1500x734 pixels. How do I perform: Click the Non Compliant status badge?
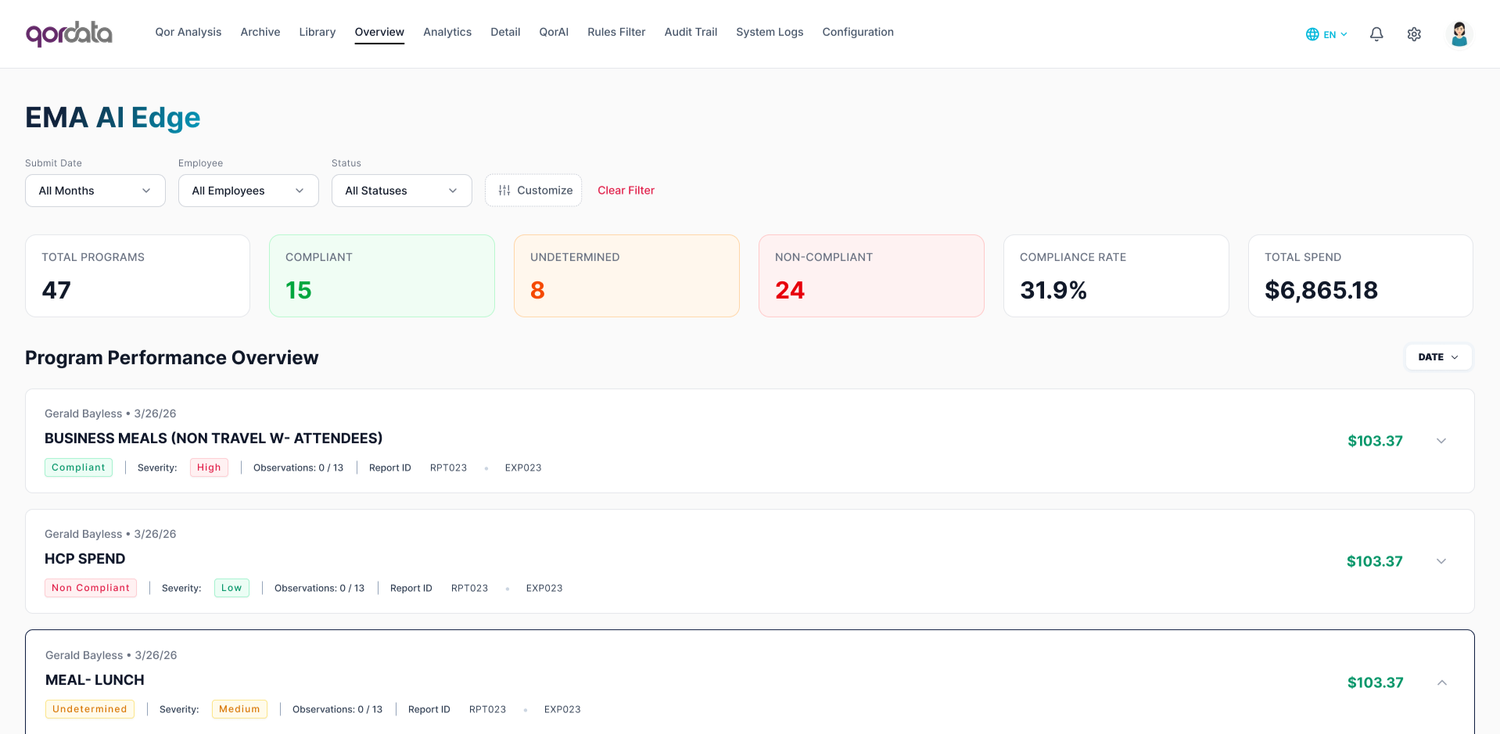click(x=90, y=588)
